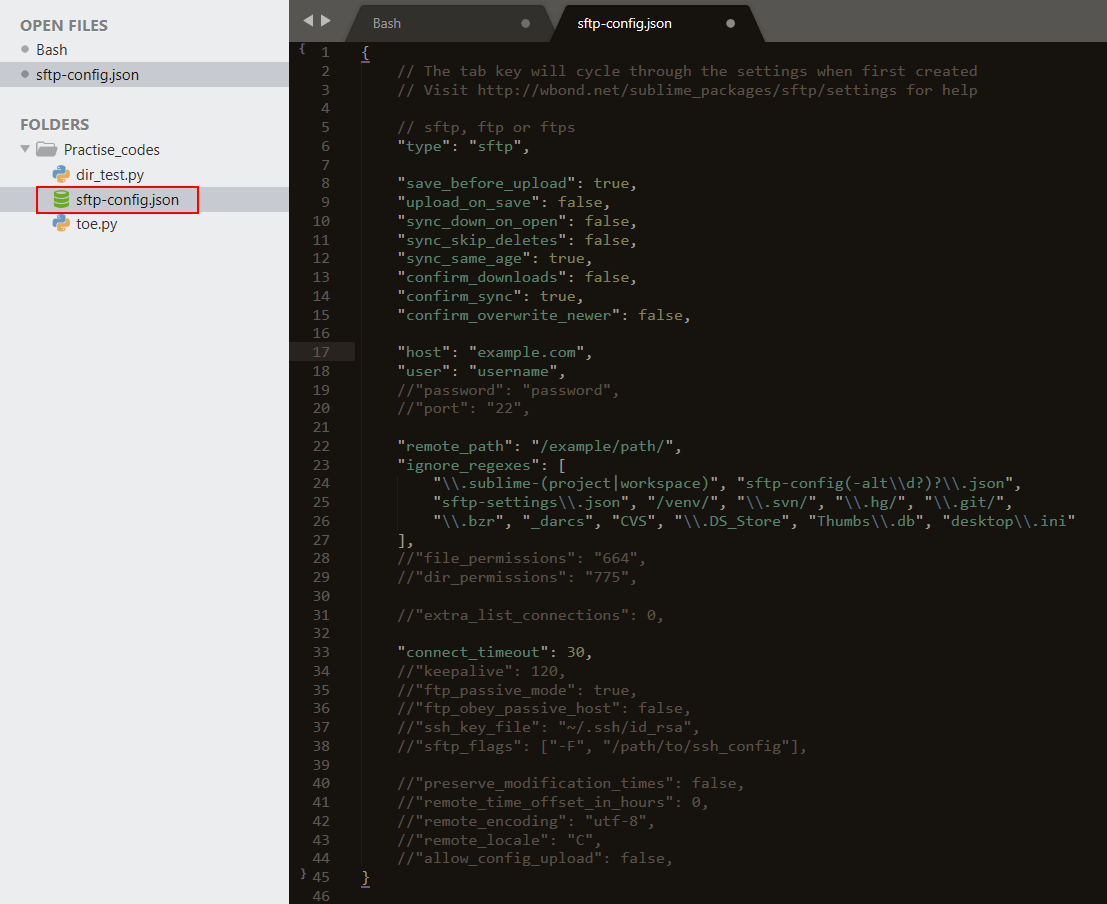Click the Python icon beside dir_test.py

[61, 175]
